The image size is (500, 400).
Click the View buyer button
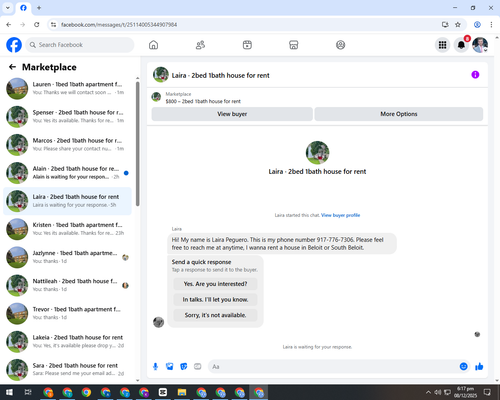coord(232,114)
